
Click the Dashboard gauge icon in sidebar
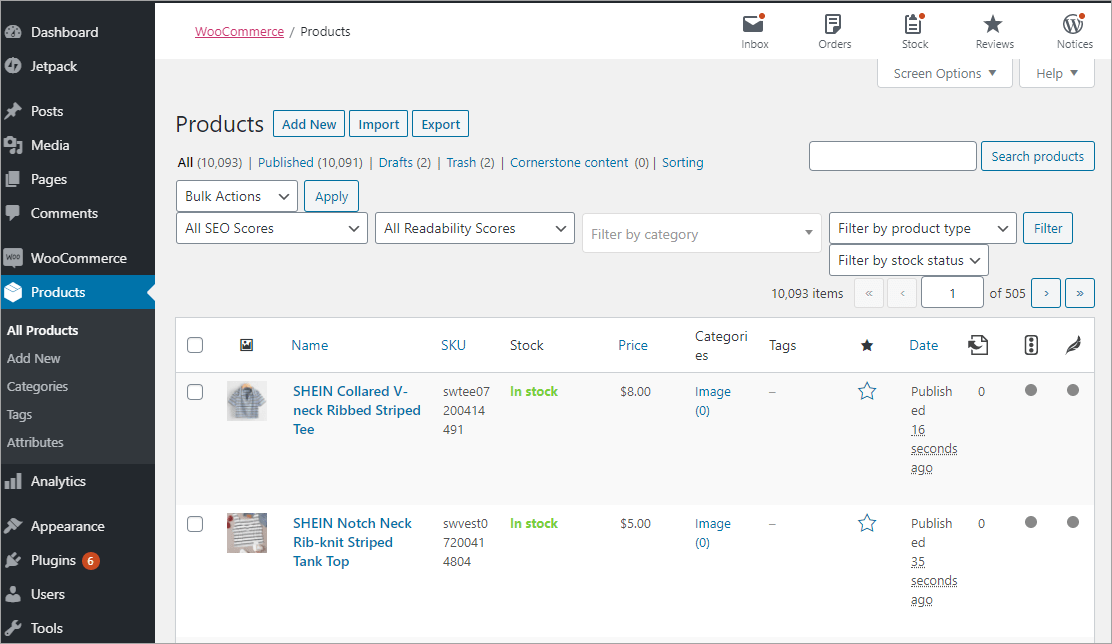coord(13,32)
